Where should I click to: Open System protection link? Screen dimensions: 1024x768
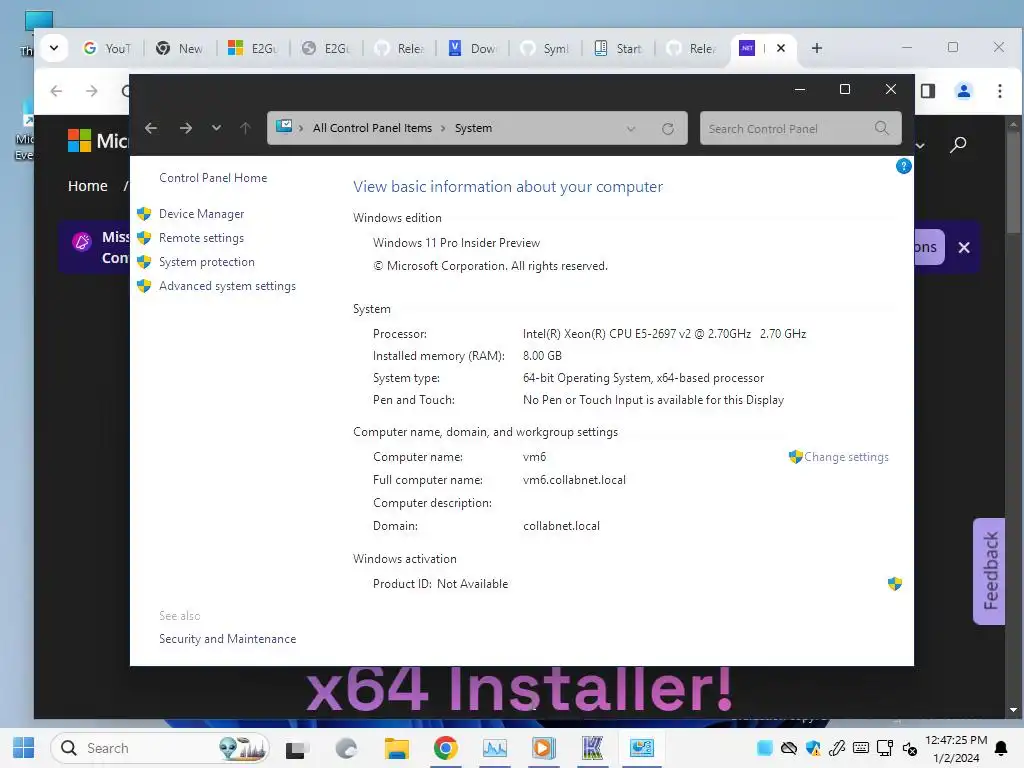[206, 262]
